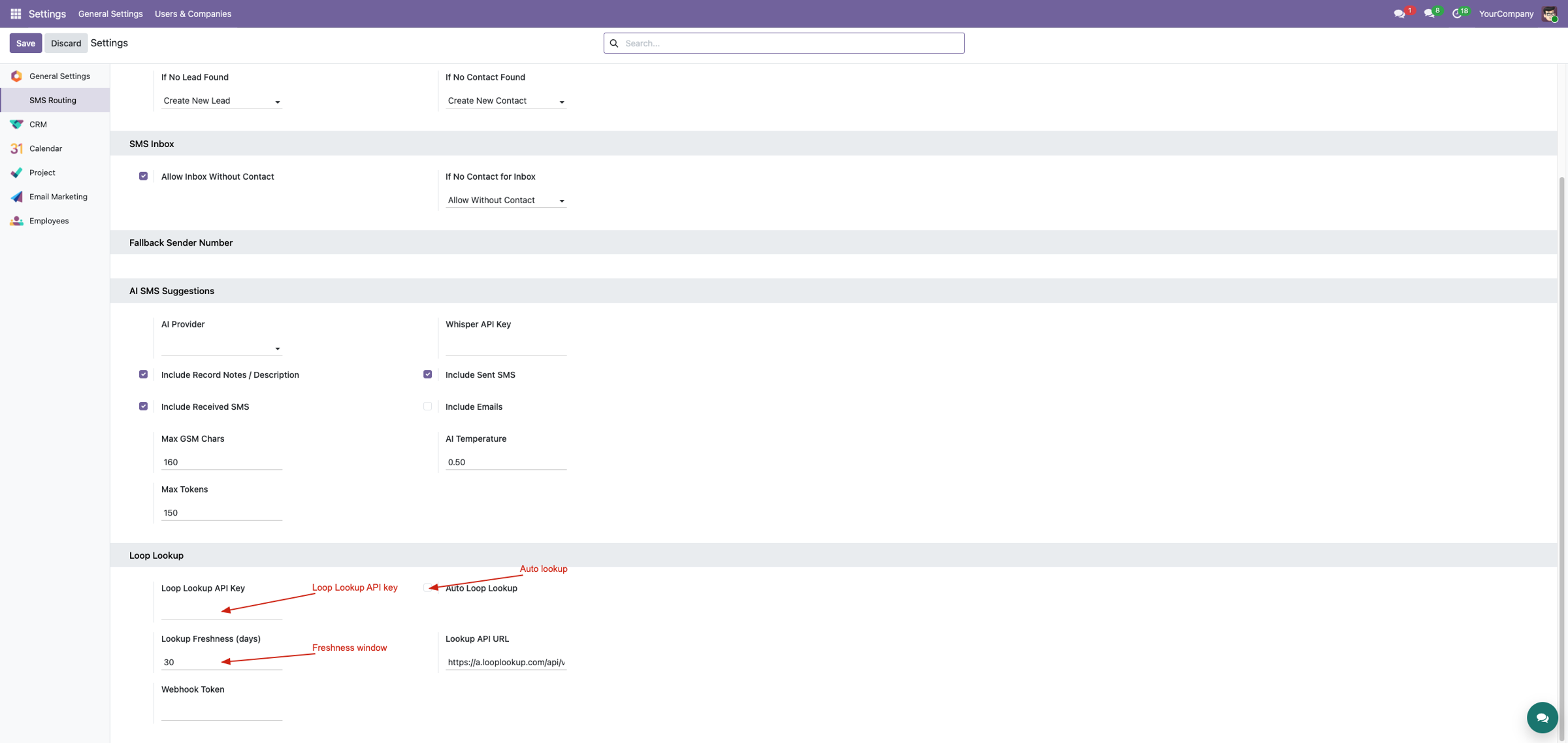Click YourCompany company switcher

pos(1506,14)
